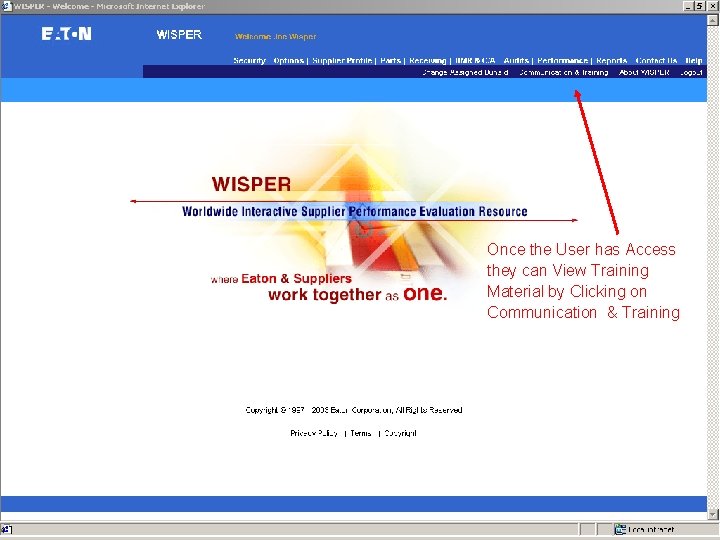Image resolution: width=720 pixels, height=540 pixels.
Task: Click the Welcome Joe Wisper text
Action: [276, 37]
